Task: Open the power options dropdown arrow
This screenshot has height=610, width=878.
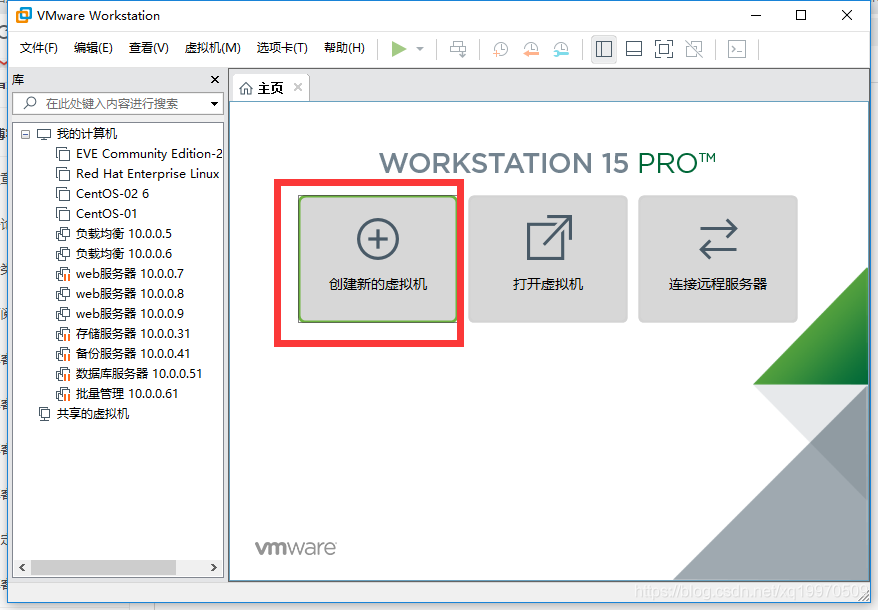Action: pos(420,49)
